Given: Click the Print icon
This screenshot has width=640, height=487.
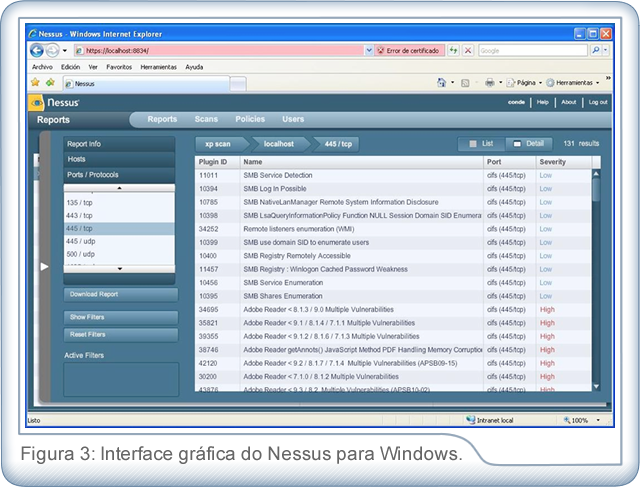Looking at the screenshot, I should tap(489, 83).
